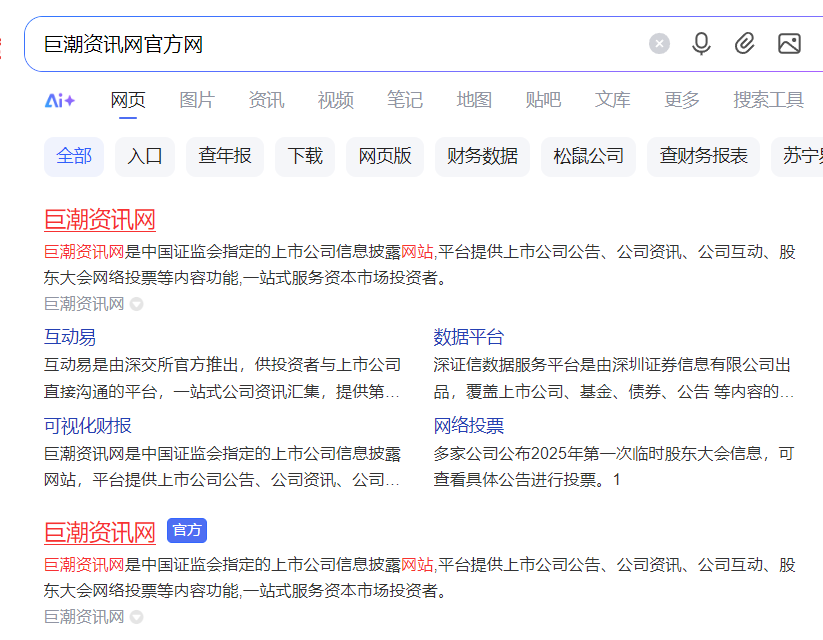Open image search with the picture icon
This screenshot has width=823, height=640.
click(x=789, y=44)
